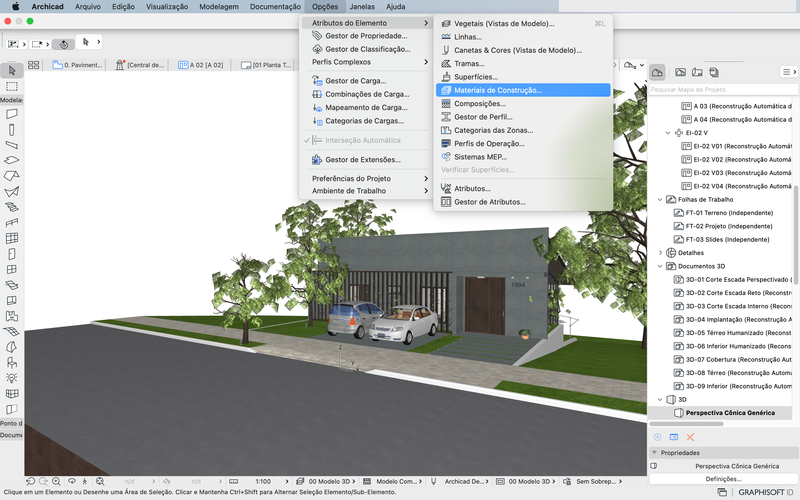Click the Zoom In magnifier icon
This screenshot has height=500, width=800.
click(56, 481)
